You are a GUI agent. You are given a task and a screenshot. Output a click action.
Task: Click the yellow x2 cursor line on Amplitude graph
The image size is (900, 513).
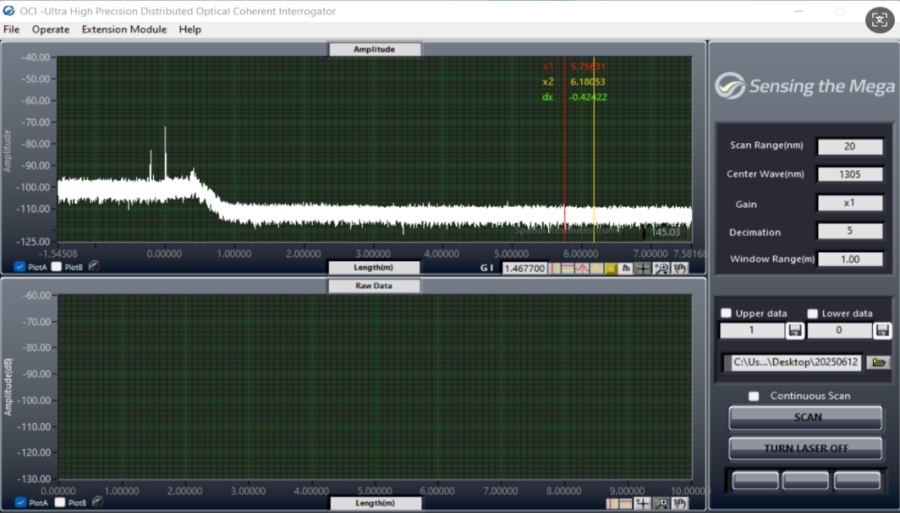tap(594, 150)
